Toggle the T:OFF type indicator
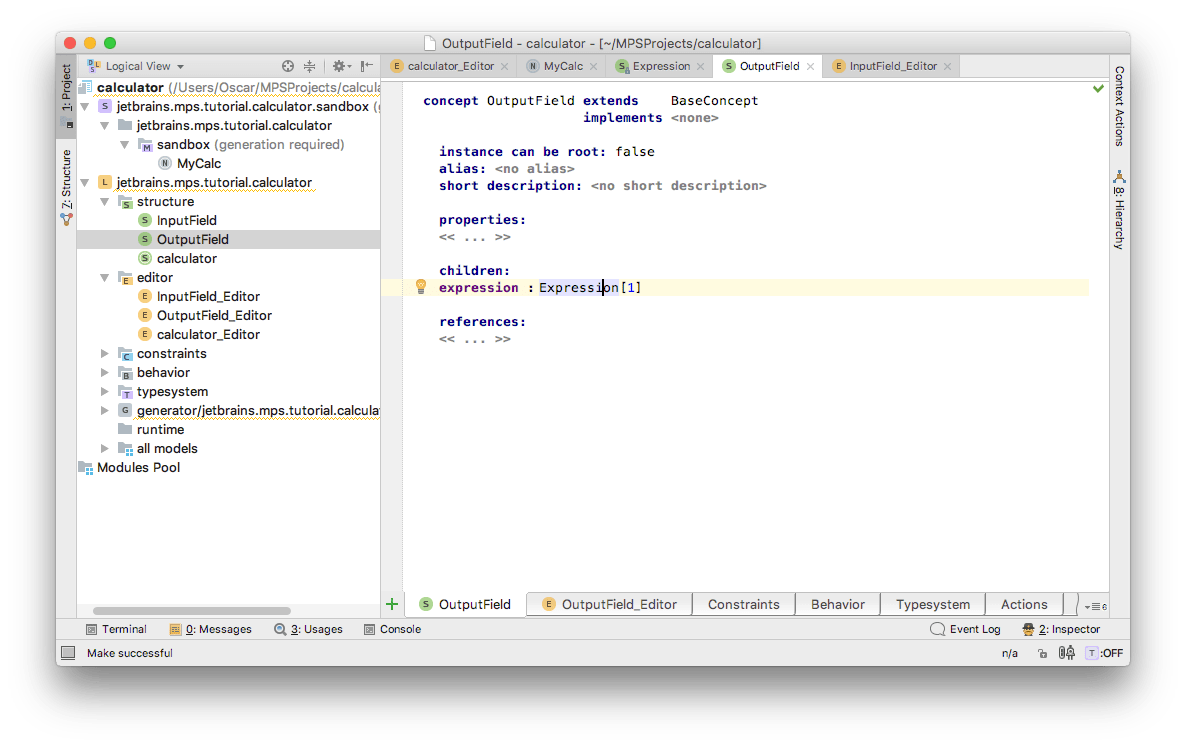This screenshot has width=1186, height=746. (1104, 653)
